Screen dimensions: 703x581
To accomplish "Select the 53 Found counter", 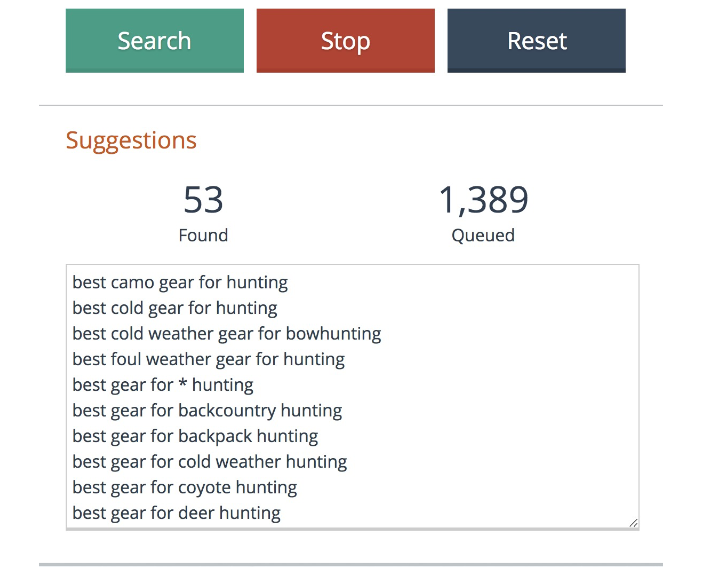I will click(203, 201).
